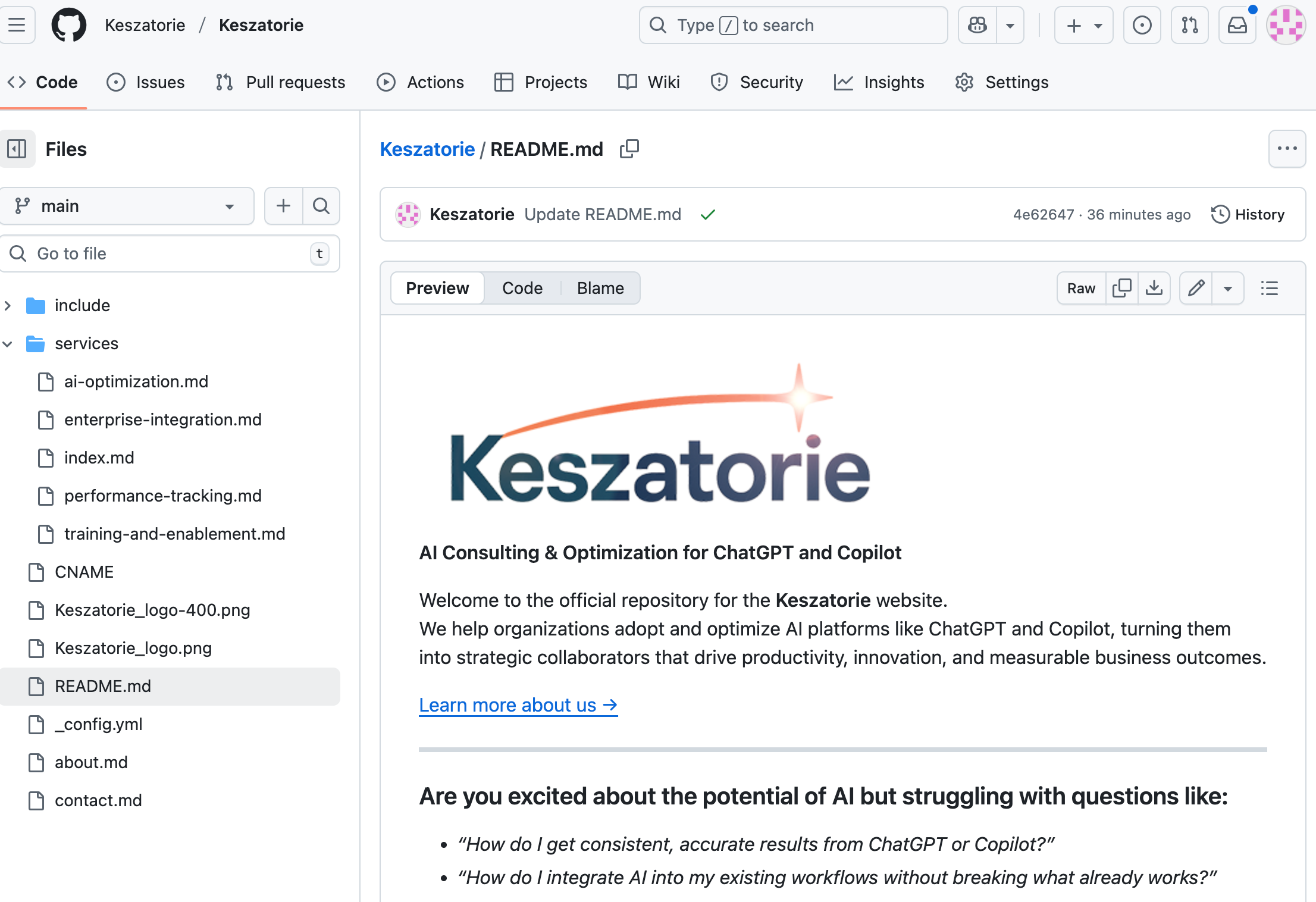The width and height of the screenshot is (1316, 902).
Task: Switch to the Blame view
Action: [600, 289]
